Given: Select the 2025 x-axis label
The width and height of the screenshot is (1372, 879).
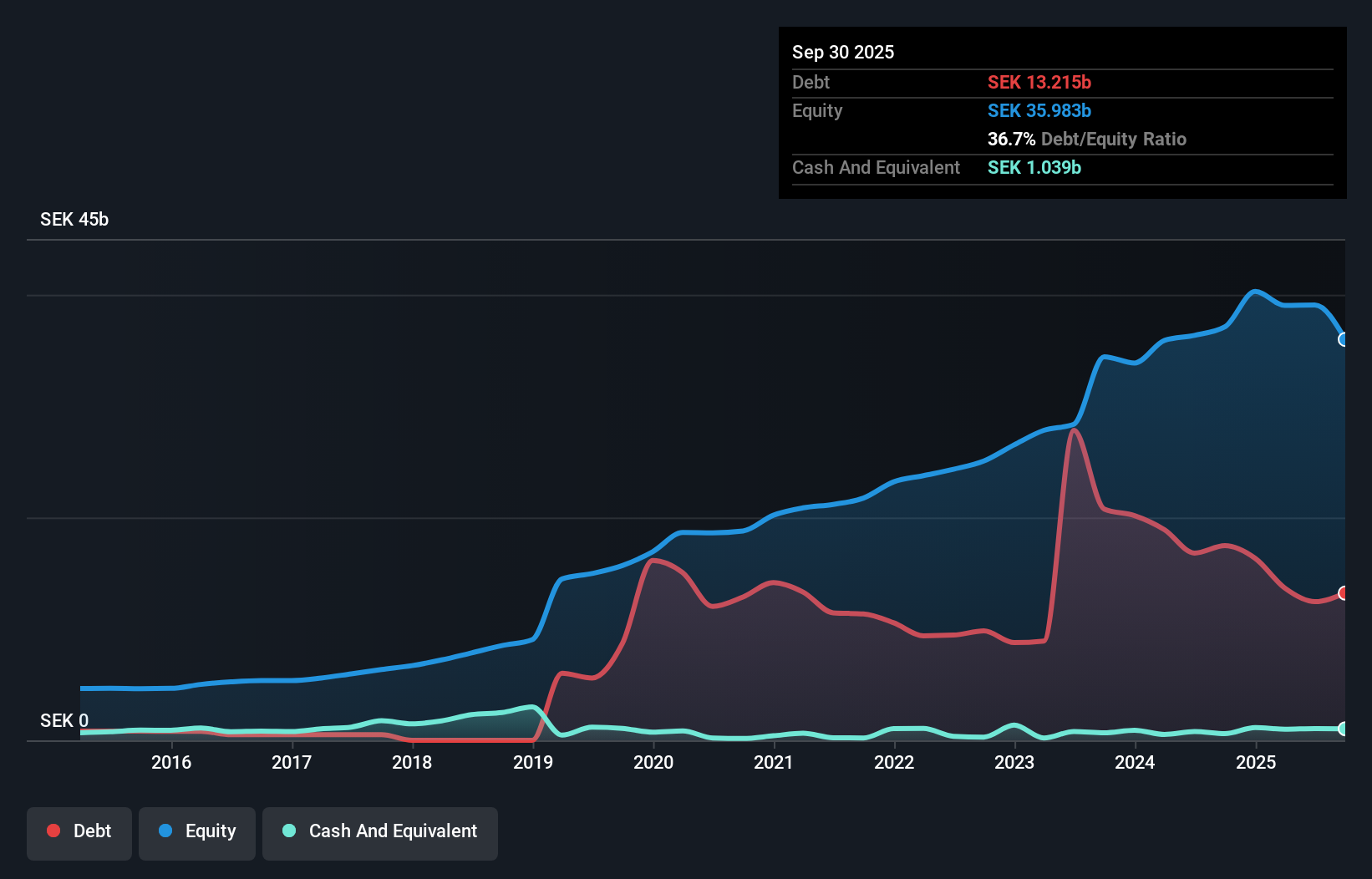Looking at the screenshot, I should [x=1256, y=762].
